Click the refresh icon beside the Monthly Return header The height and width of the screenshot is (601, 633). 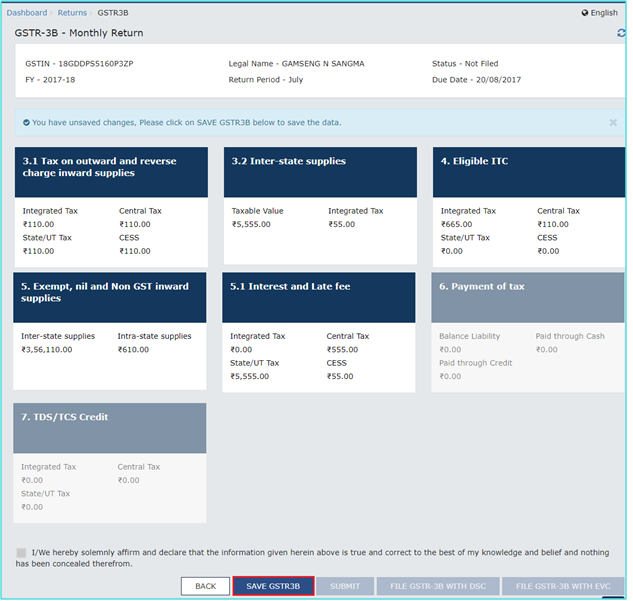point(621,33)
